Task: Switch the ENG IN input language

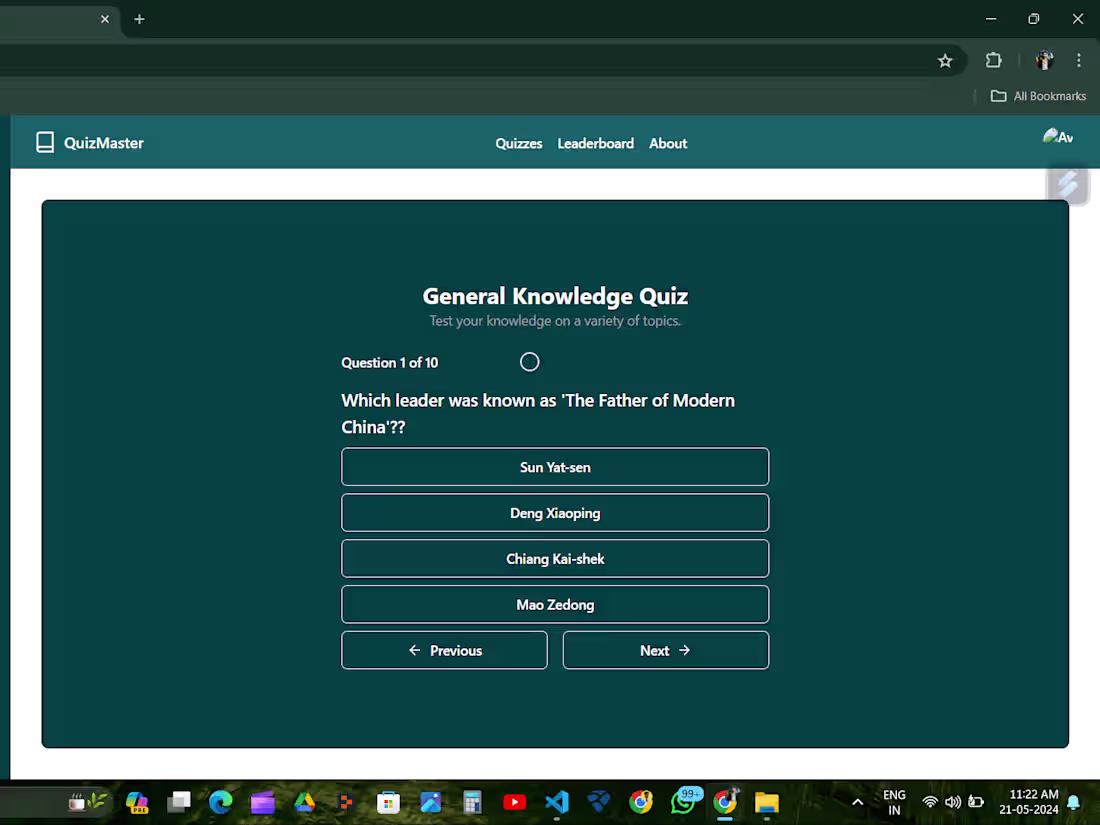Action: 894,802
